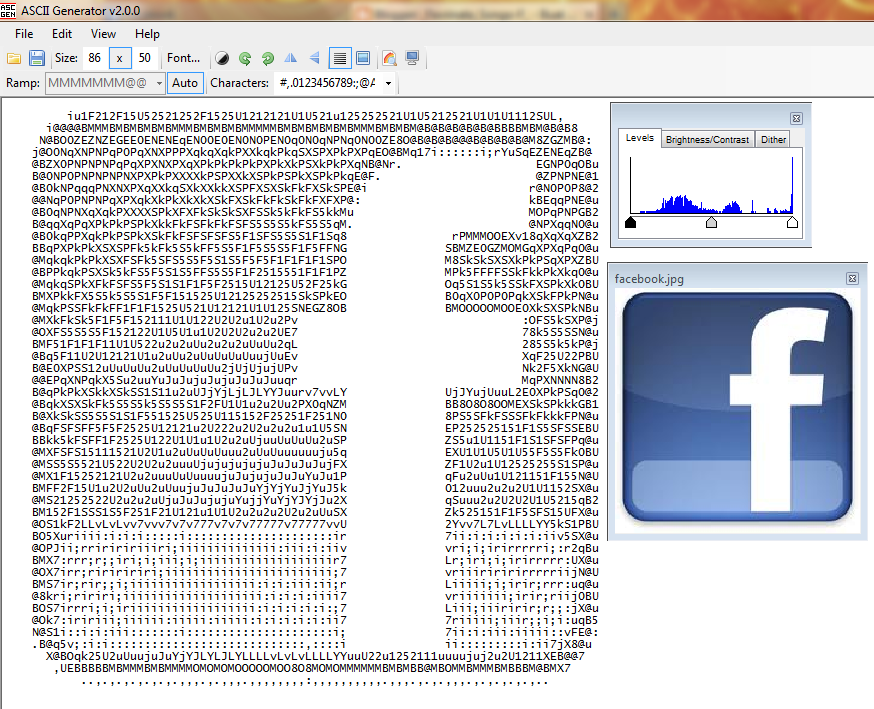874x709 pixels.
Task: Open the Font... dialog
Action: 183,58
